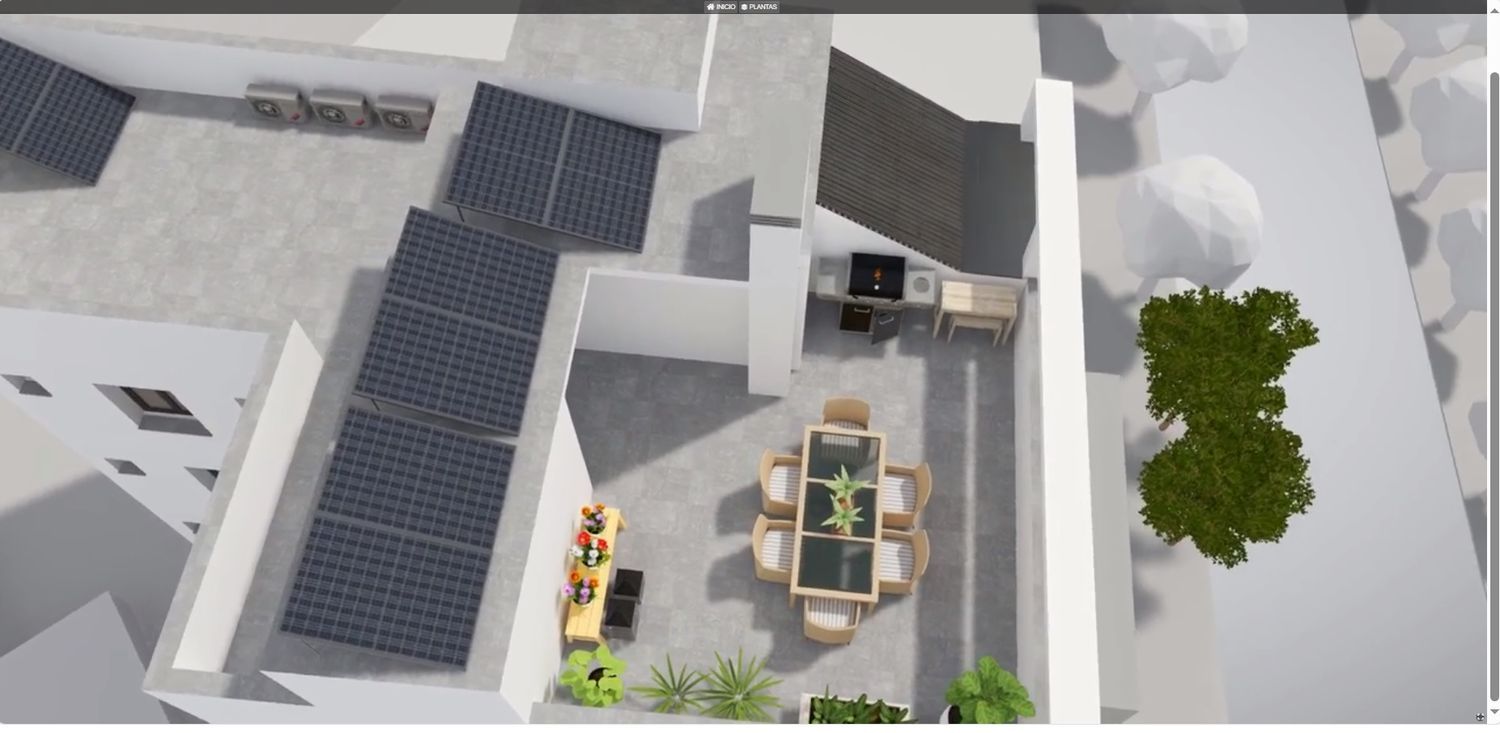This screenshot has height=733, width=1500.
Task: Click the INICIO home icon
Action: [x=711, y=7]
